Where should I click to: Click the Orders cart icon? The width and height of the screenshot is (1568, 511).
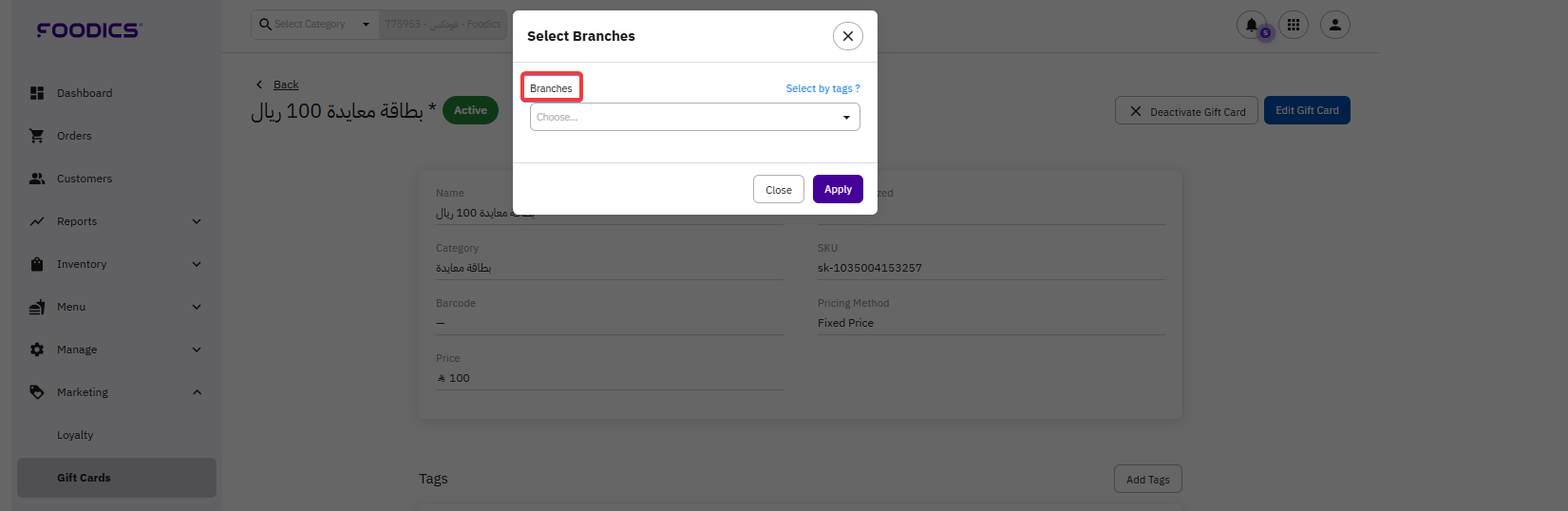click(x=37, y=136)
